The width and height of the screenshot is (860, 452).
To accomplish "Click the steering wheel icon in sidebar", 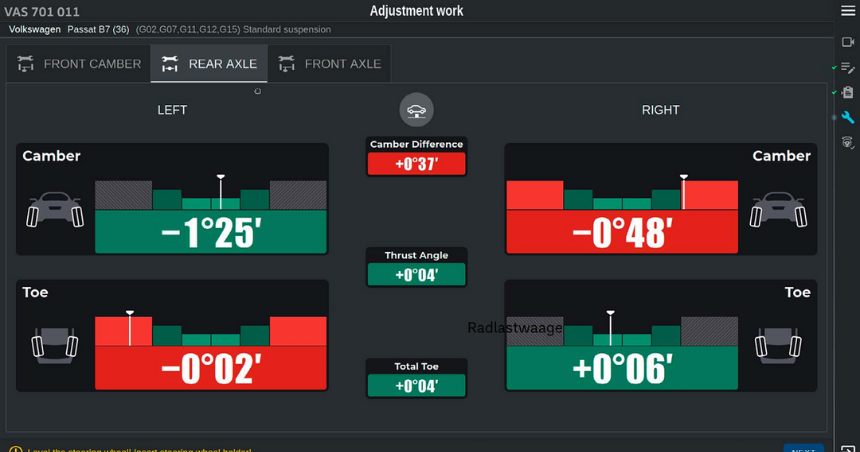I will (x=848, y=143).
